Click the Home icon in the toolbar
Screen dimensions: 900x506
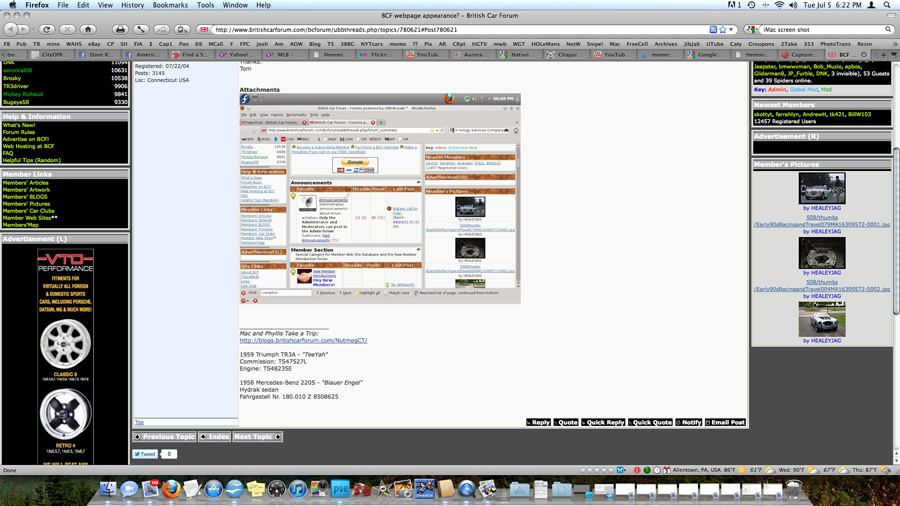[88, 30]
